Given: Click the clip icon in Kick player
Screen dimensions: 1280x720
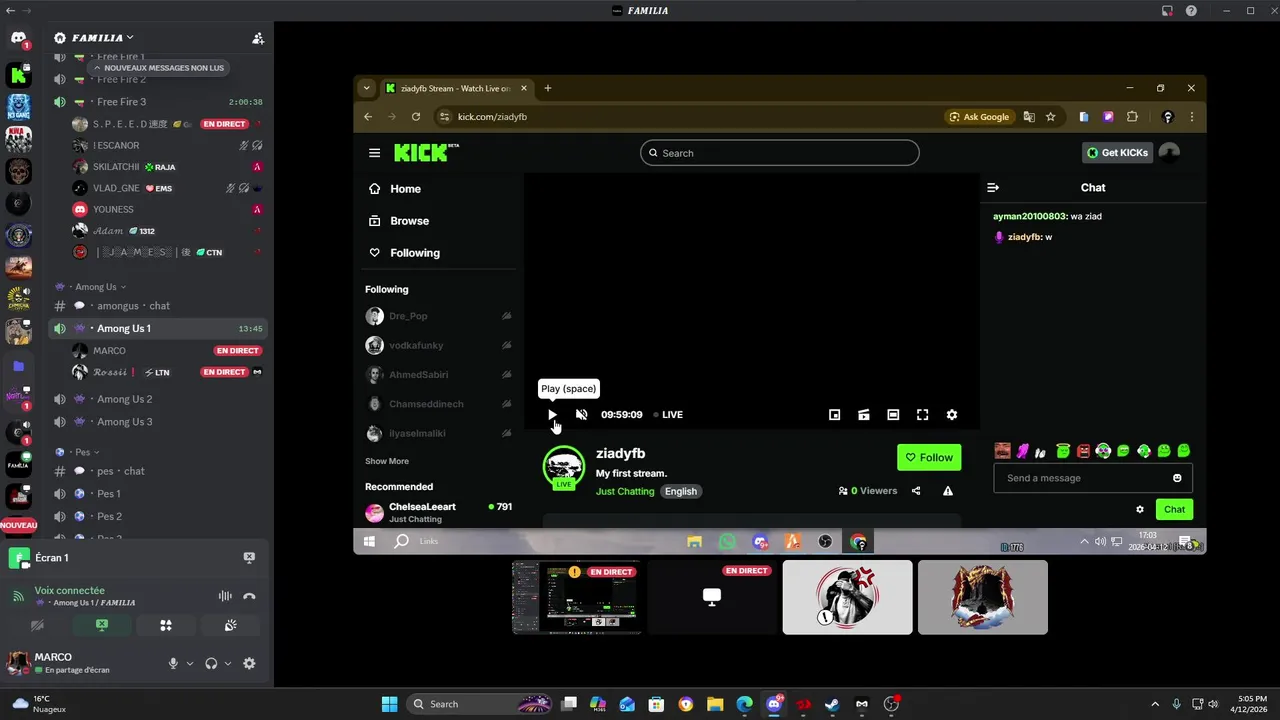Looking at the screenshot, I should (x=864, y=414).
